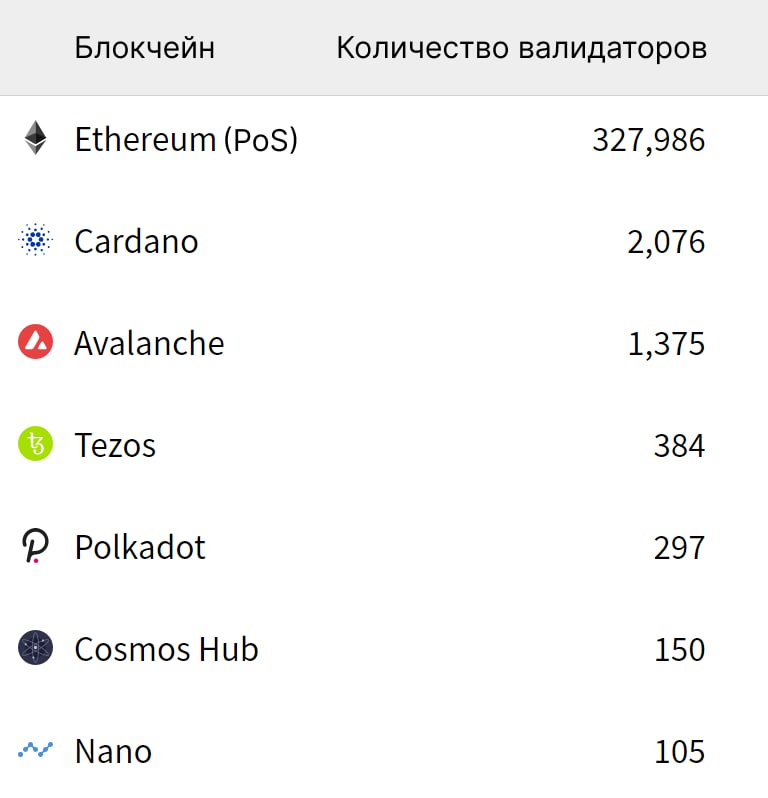Click the Nano zigzag logo icon
768x798 pixels.
(36, 749)
